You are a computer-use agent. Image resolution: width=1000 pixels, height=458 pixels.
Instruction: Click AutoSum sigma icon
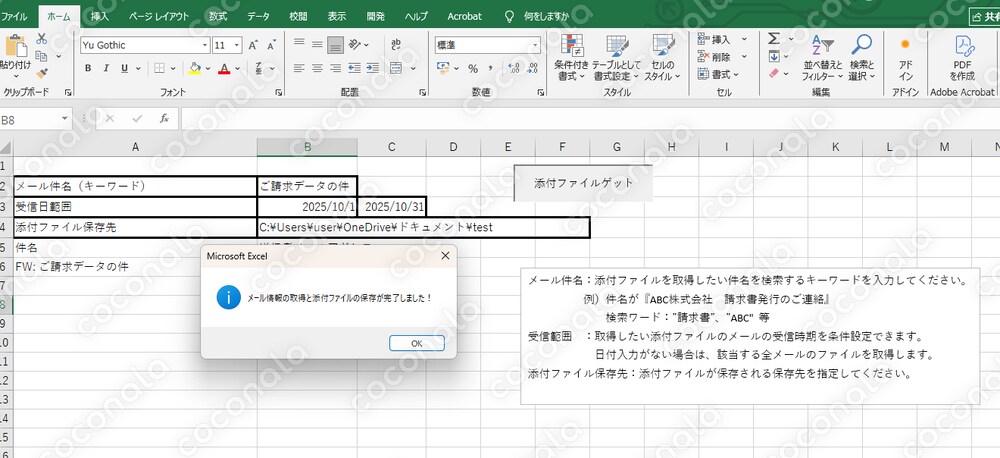click(x=774, y=39)
